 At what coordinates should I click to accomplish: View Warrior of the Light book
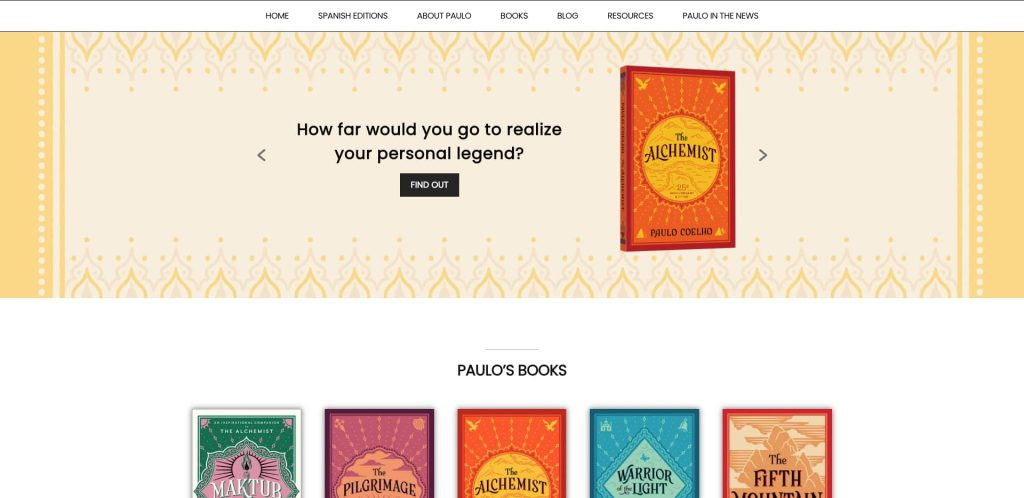coord(645,454)
